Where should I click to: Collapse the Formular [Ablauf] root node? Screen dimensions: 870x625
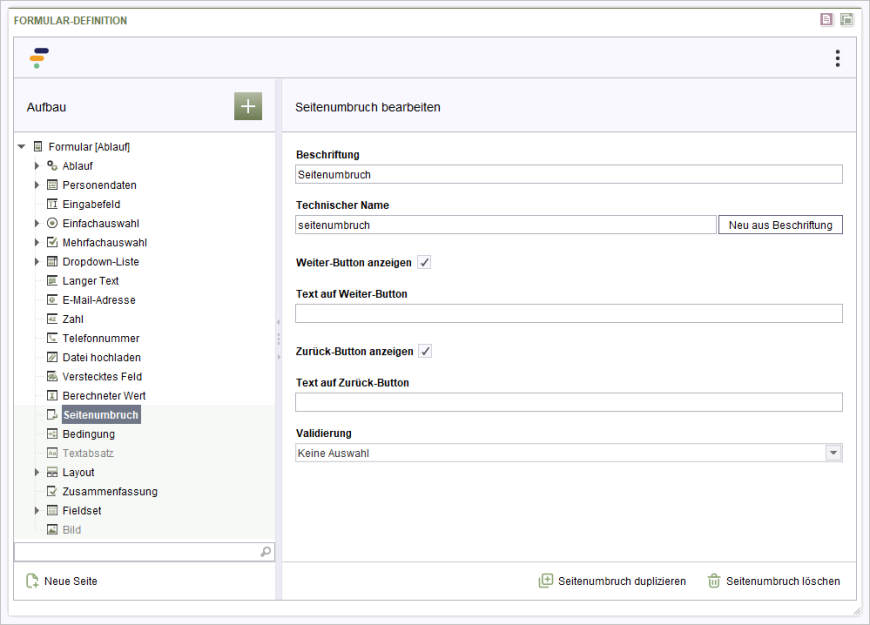click(22, 147)
